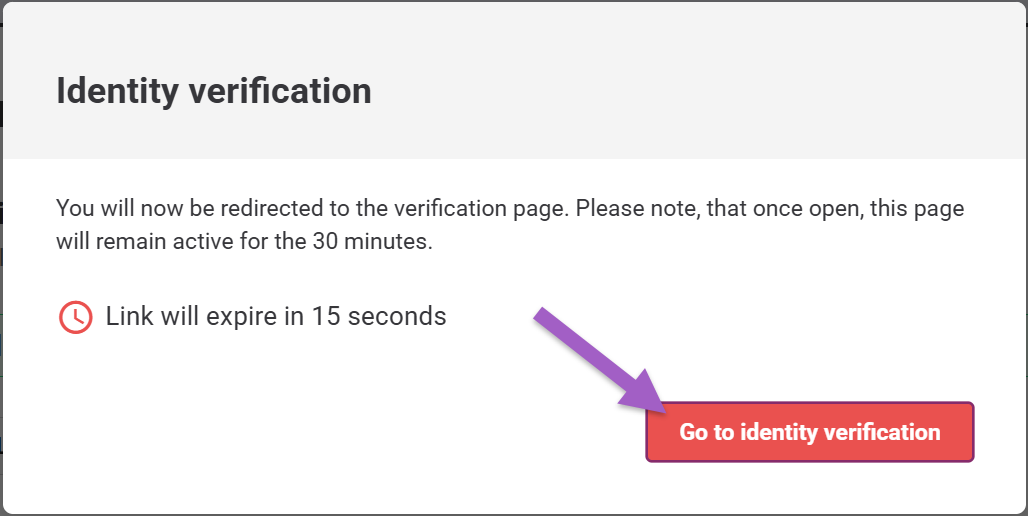Click the '30 minutes' text in the paragraph
This screenshot has height=516, width=1028.
click(x=371, y=241)
